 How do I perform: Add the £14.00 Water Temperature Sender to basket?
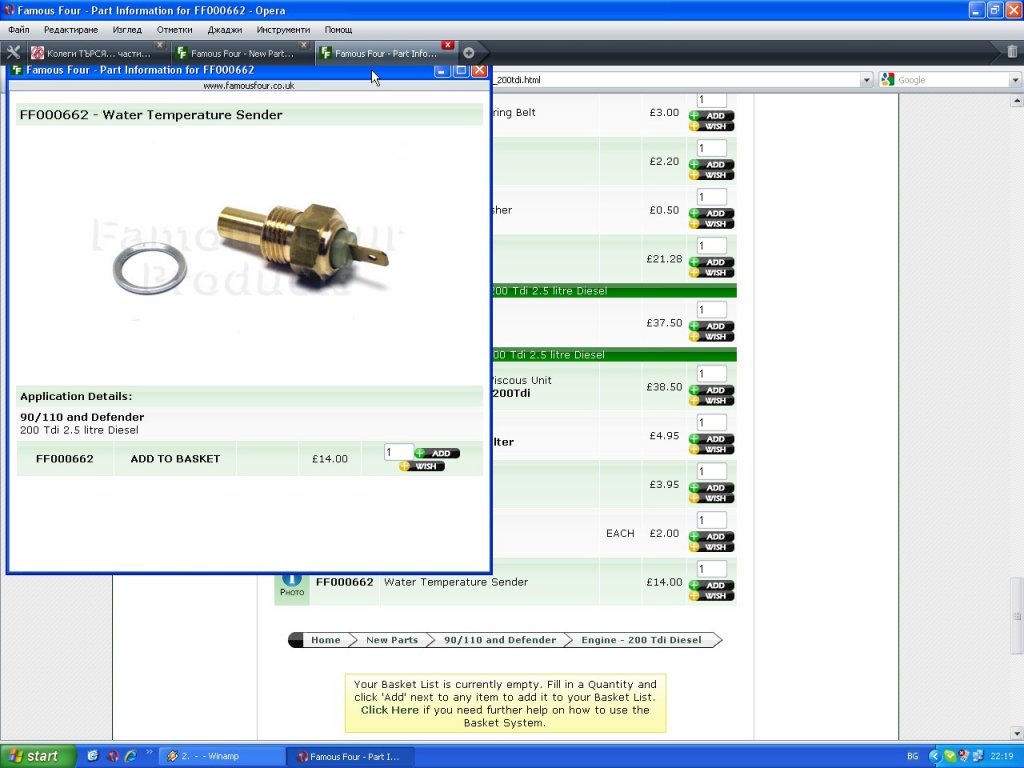712,585
